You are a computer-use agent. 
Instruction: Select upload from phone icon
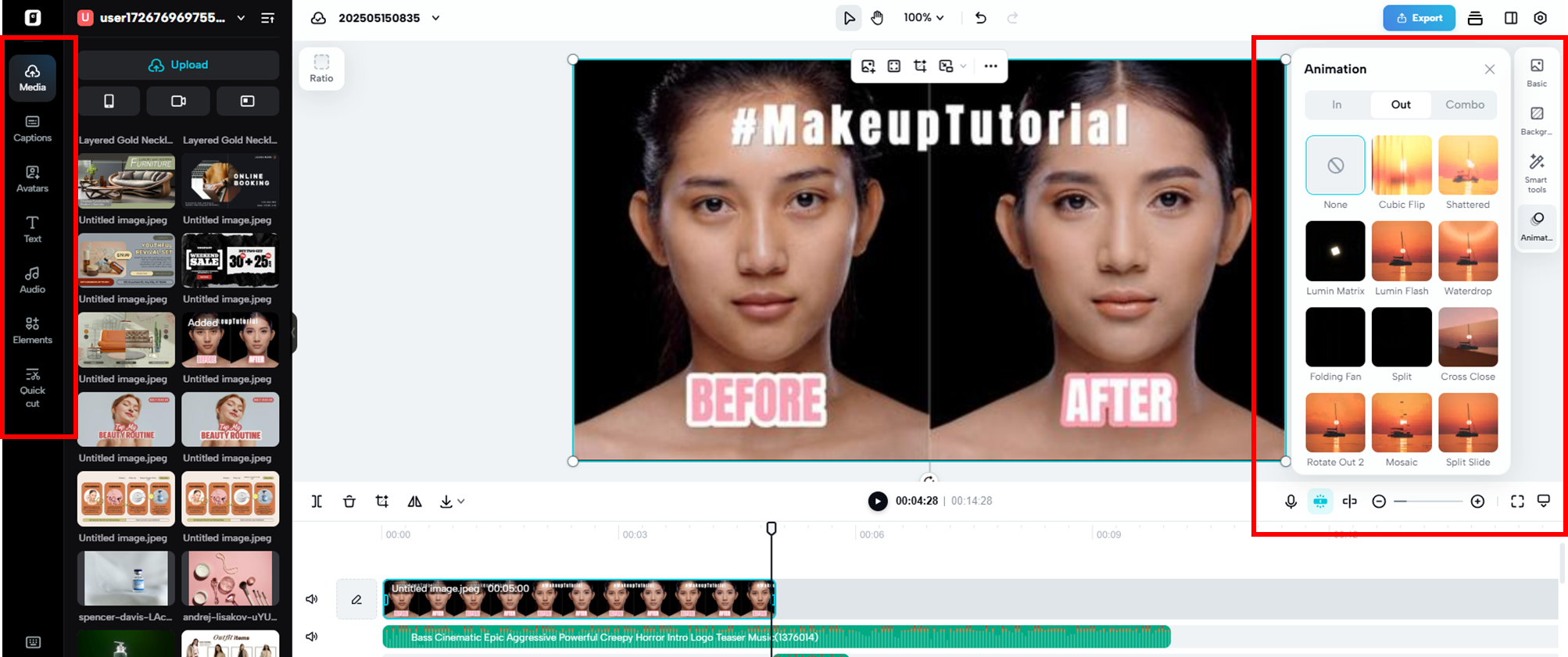tap(109, 101)
